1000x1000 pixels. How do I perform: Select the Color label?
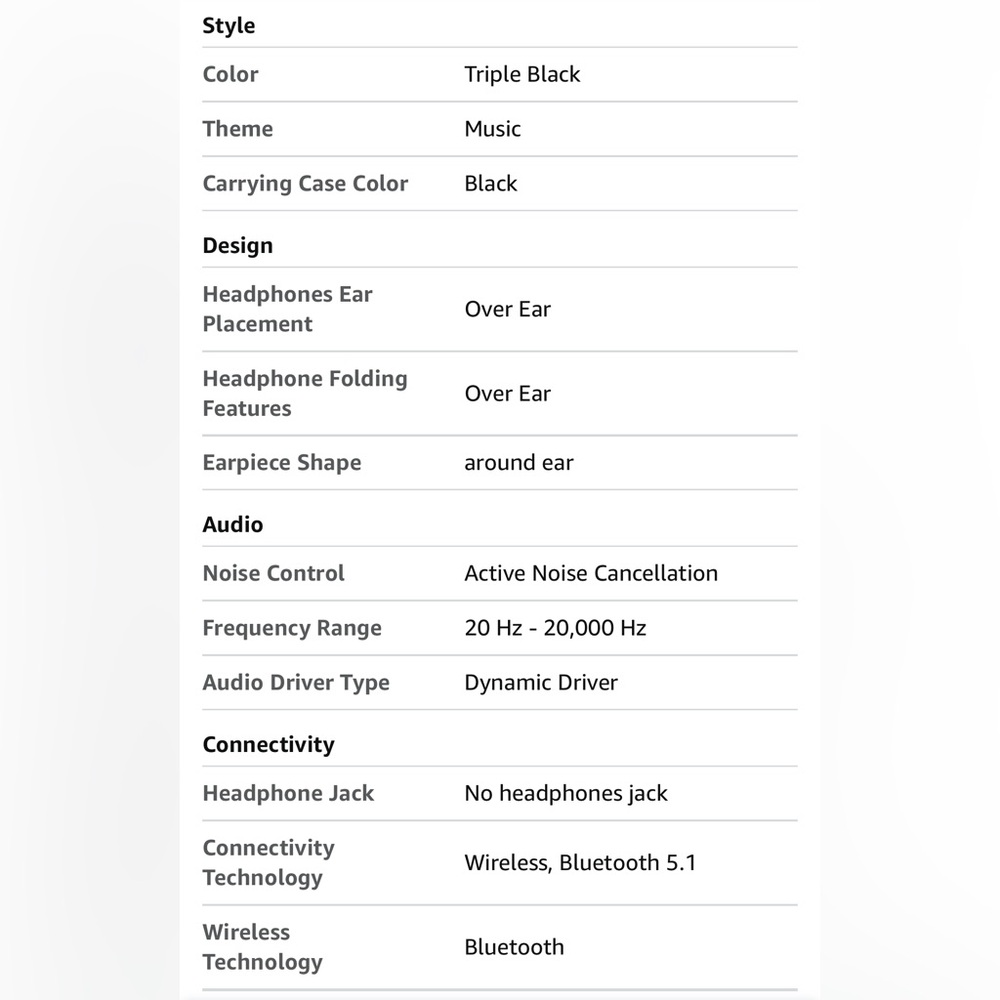coord(230,74)
